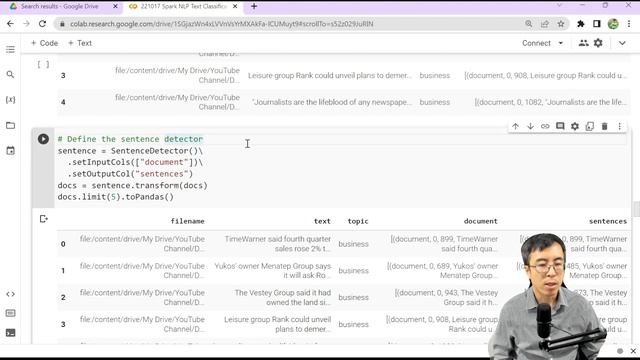Mirror cell in tab icon
Image resolution: width=640 pixels, height=360 pixels.
pyautogui.click(x=589, y=127)
